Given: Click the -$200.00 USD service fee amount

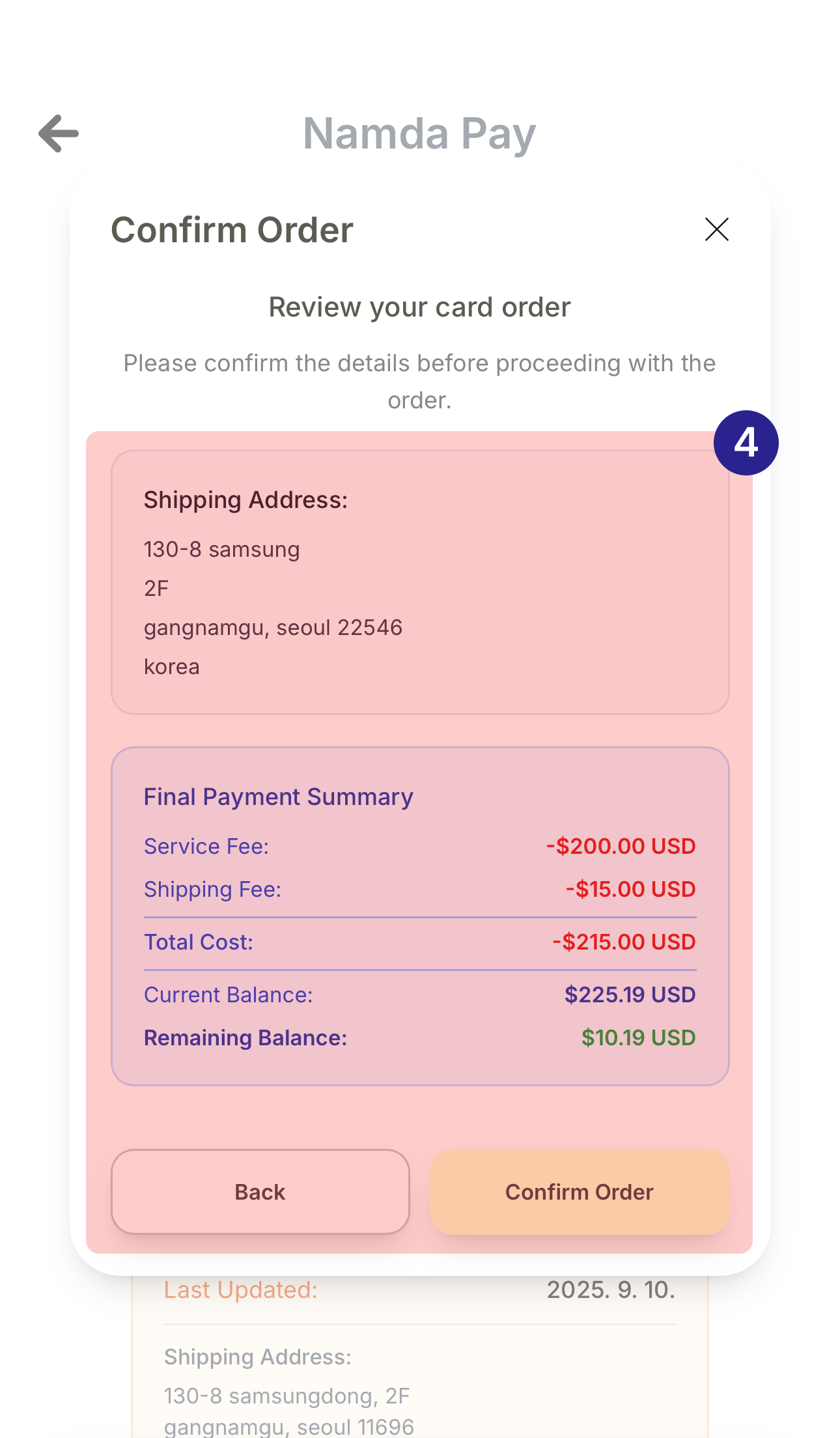Looking at the screenshot, I should (621, 847).
